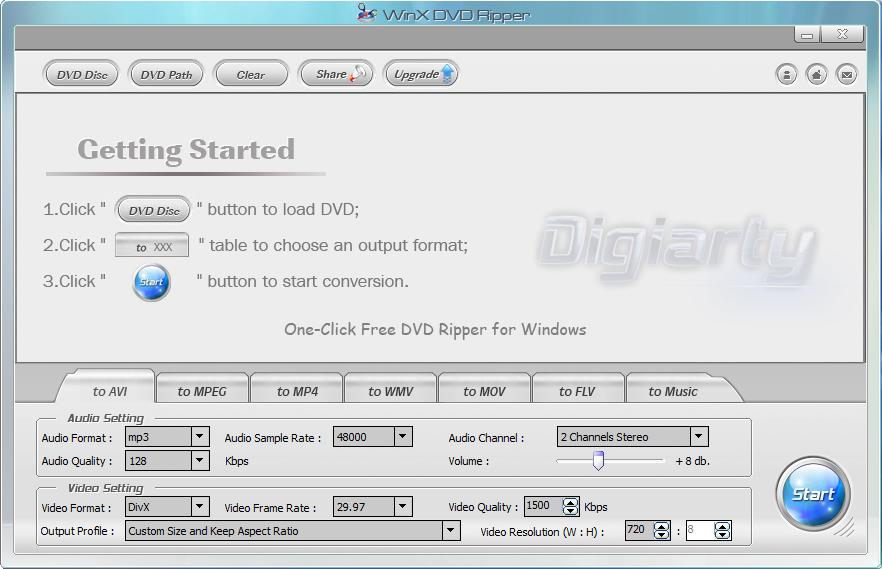Open the user account round icon
The width and height of the screenshot is (882, 569).
click(x=786, y=74)
